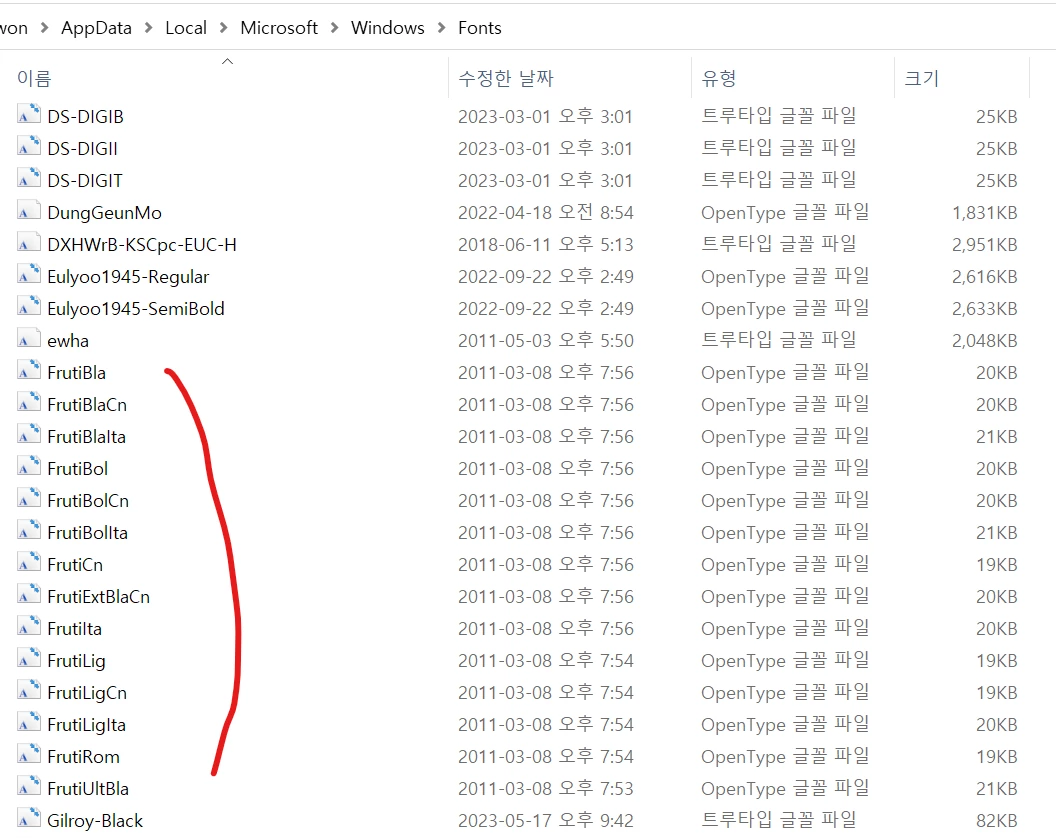Select the file named Eulyoo1945-Regular
1056x838 pixels.
pyautogui.click(x=128, y=277)
